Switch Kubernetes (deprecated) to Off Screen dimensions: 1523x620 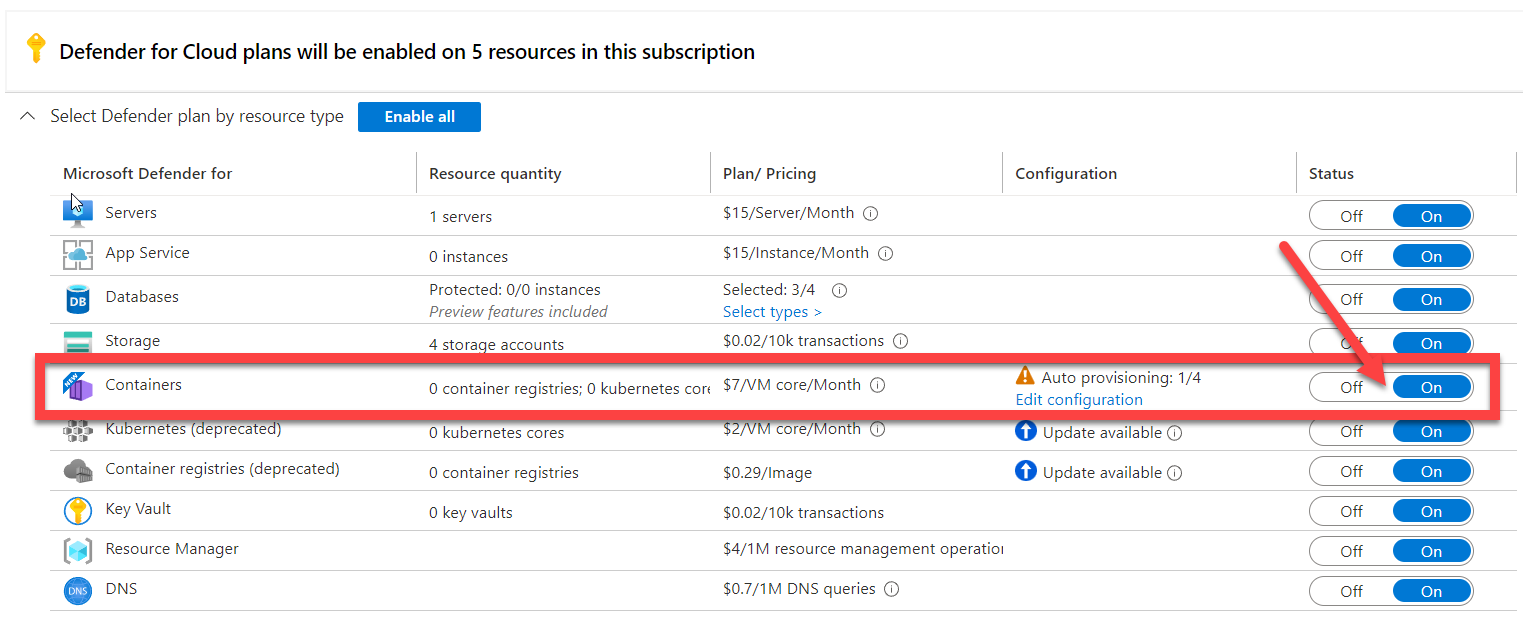1351,431
